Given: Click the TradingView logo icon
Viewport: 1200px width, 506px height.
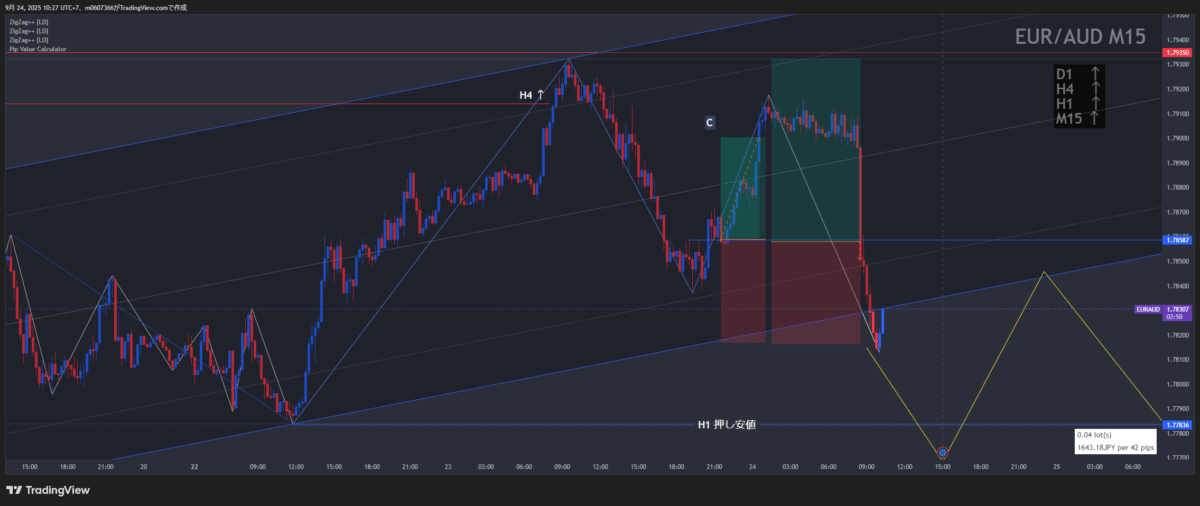Looking at the screenshot, I should pos(14,490).
